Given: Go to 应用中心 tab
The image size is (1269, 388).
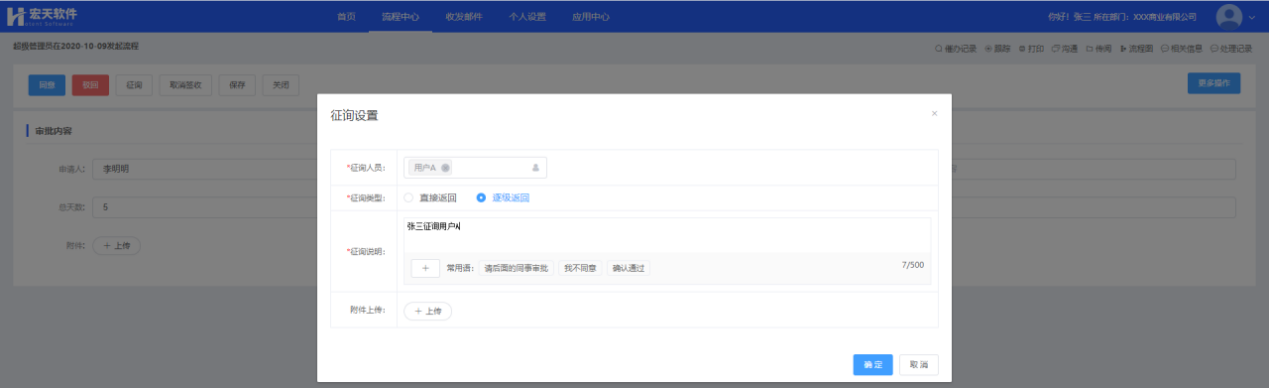Looking at the screenshot, I should click(590, 17).
